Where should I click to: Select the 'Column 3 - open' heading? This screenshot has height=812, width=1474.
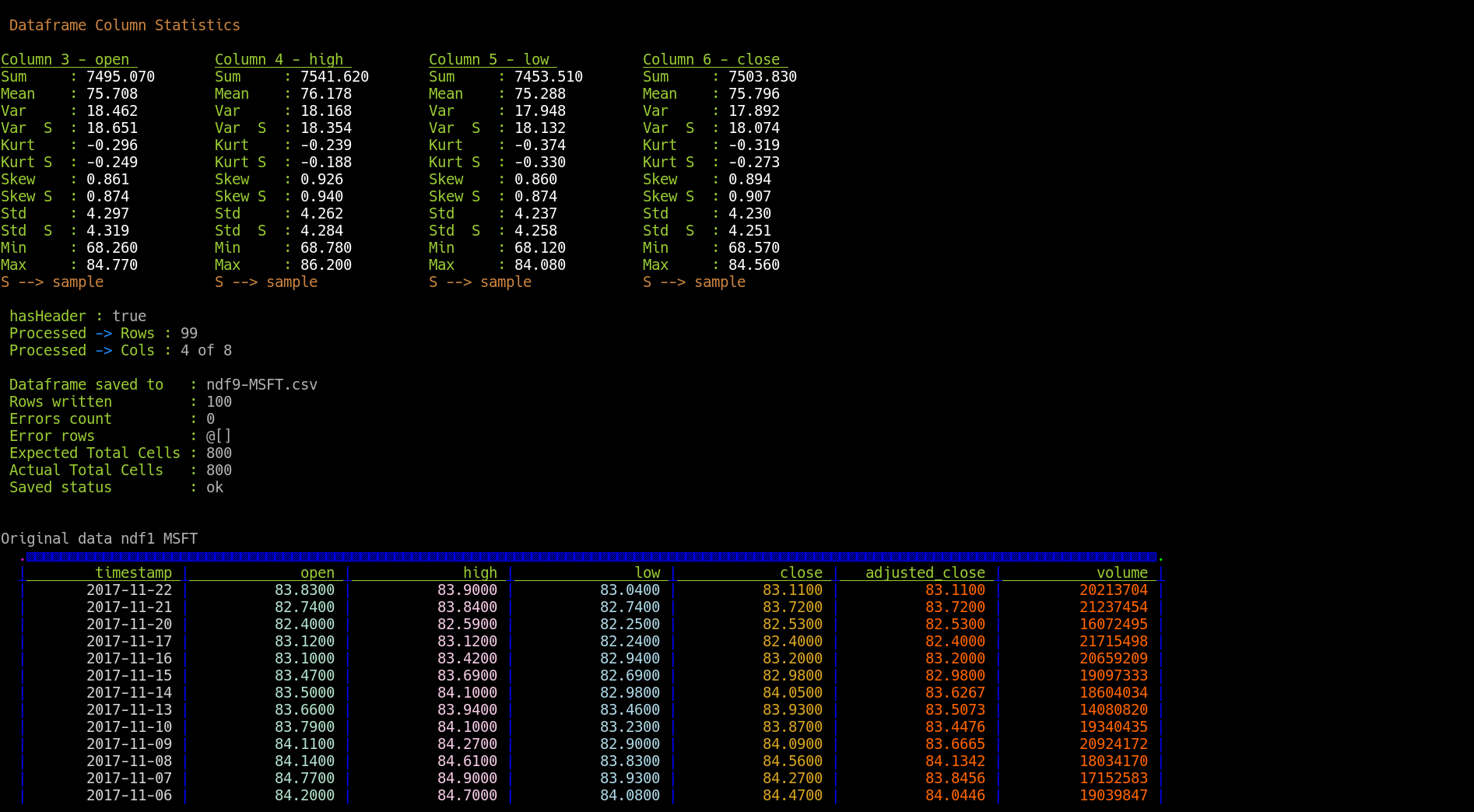coord(65,59)
